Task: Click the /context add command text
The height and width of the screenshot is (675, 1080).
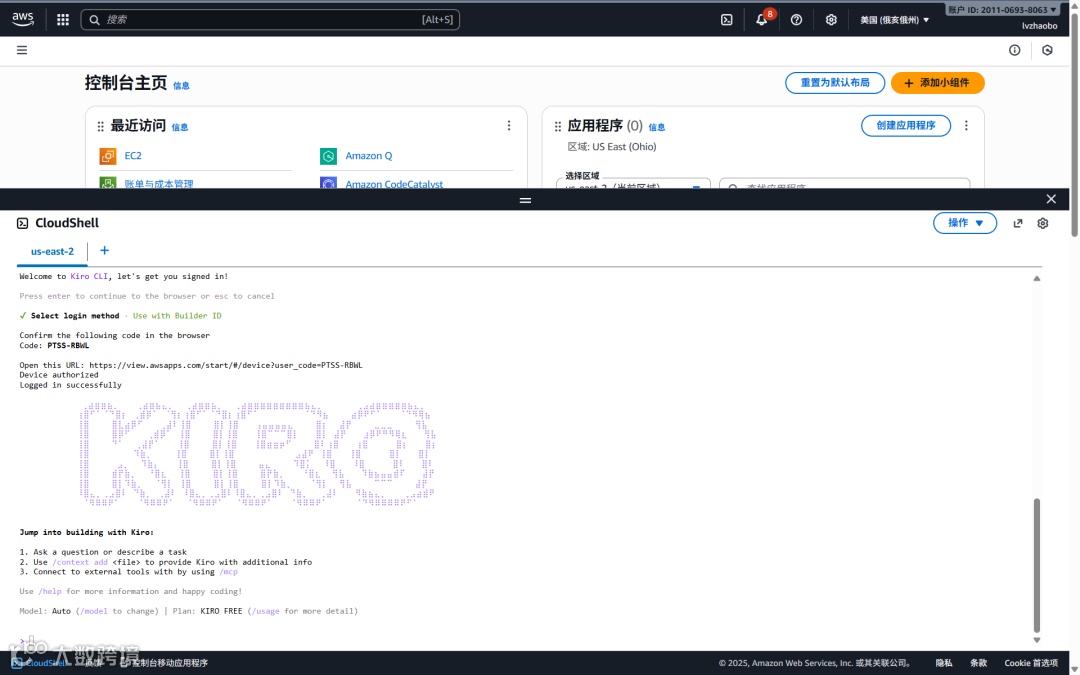Action: [x=80, y=562]
